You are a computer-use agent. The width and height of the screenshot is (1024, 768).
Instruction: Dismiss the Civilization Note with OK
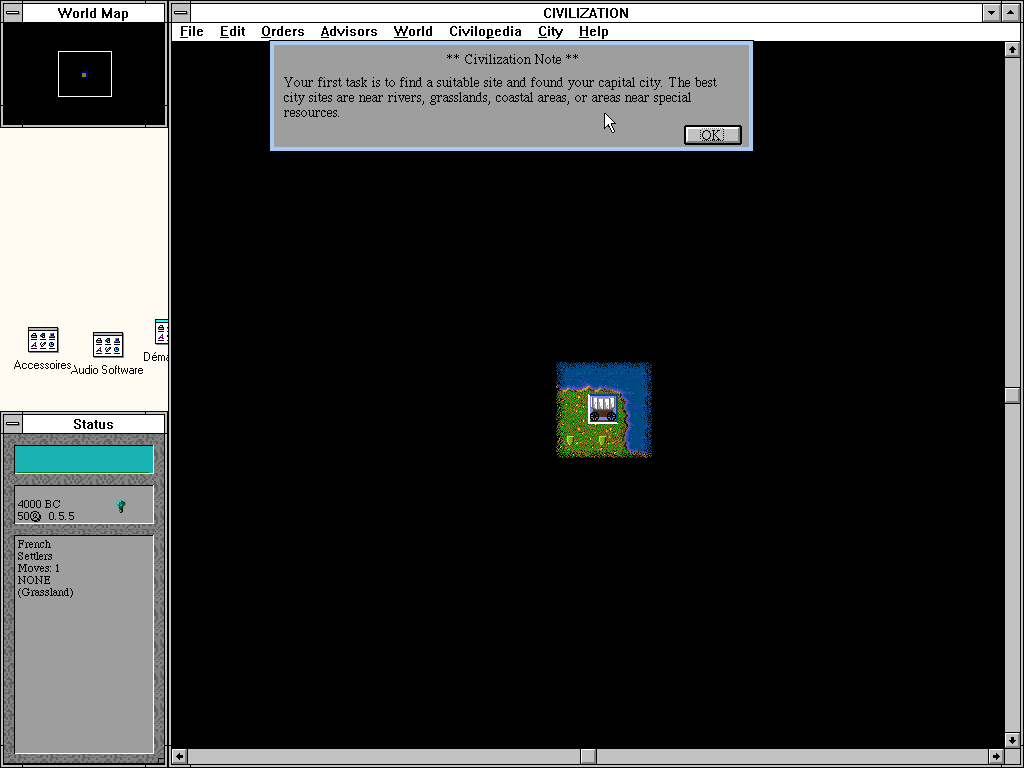(x=712, y=135)
